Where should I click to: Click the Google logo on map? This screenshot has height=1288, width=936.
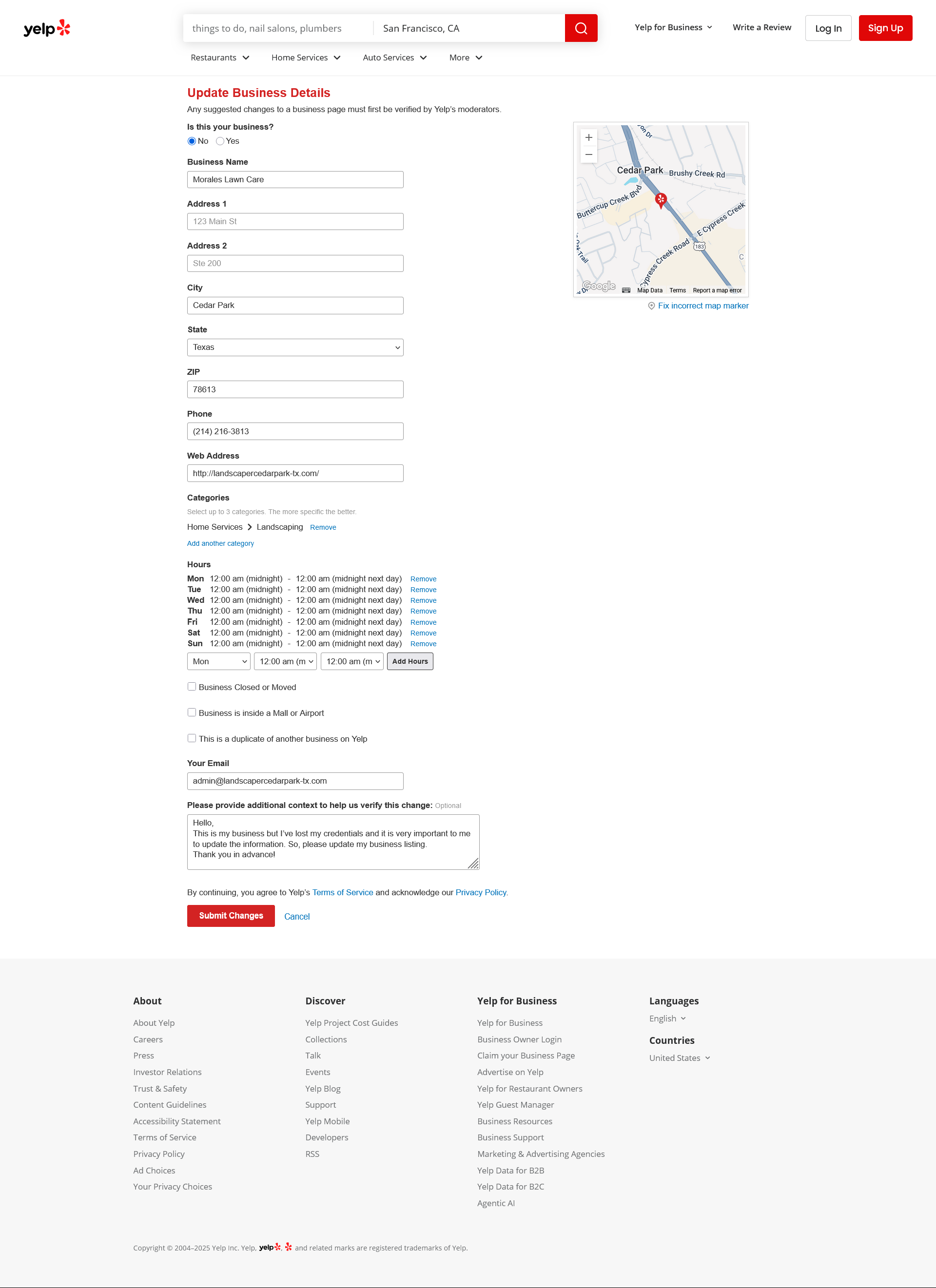click(x=599, y=286)
